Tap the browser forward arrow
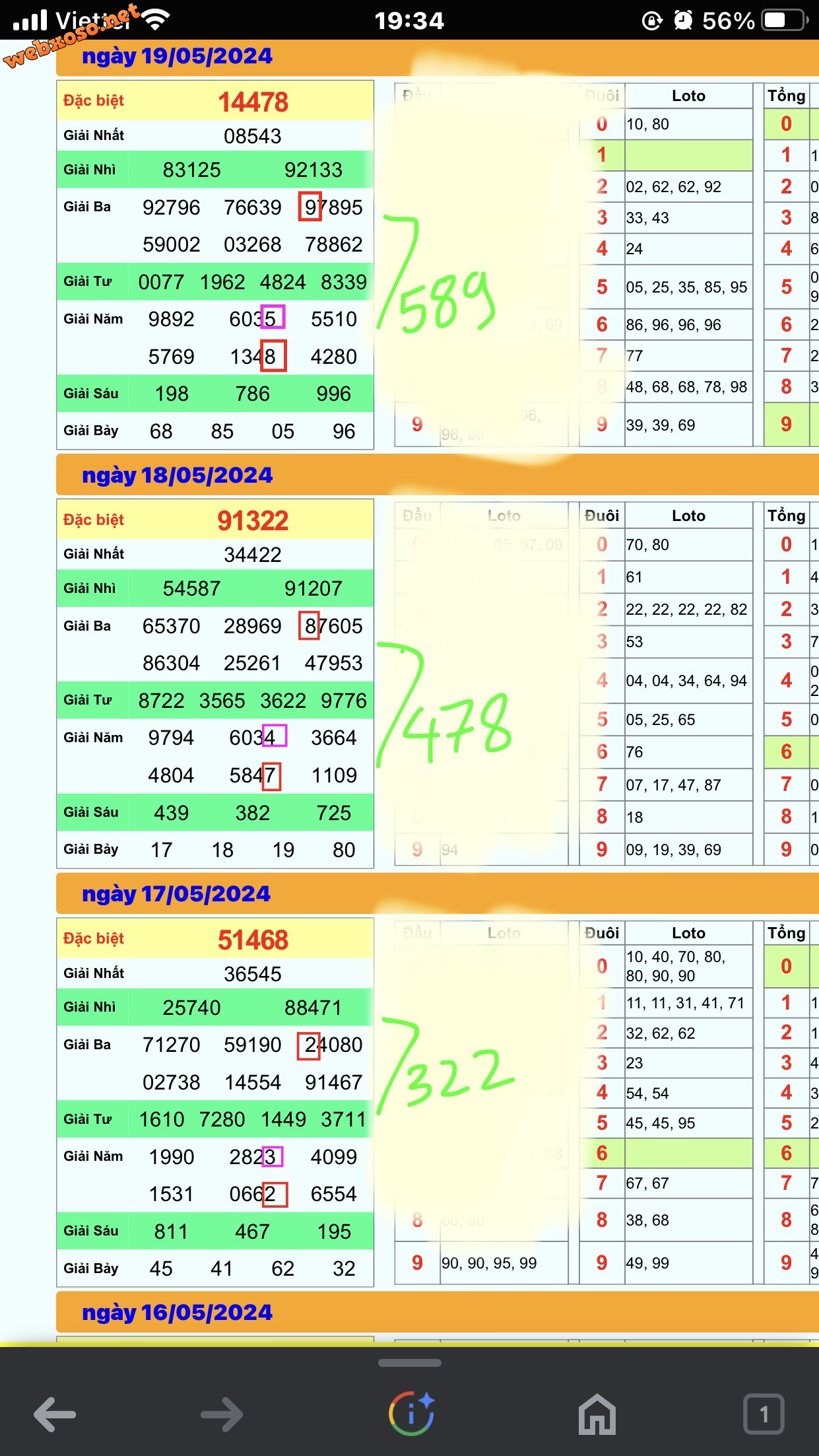The height and width of the screenshot is (1456, 819). click(222, 1414)
